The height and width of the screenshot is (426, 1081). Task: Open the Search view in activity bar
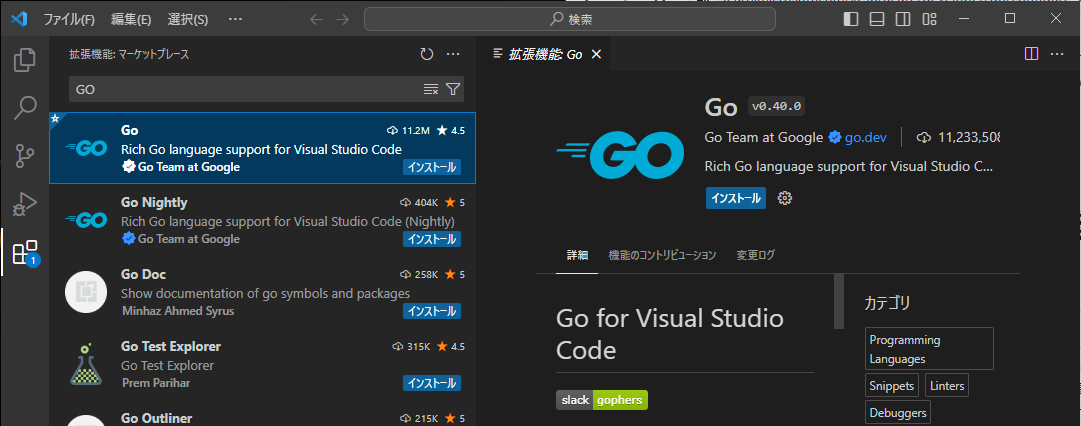click(25, 108)
